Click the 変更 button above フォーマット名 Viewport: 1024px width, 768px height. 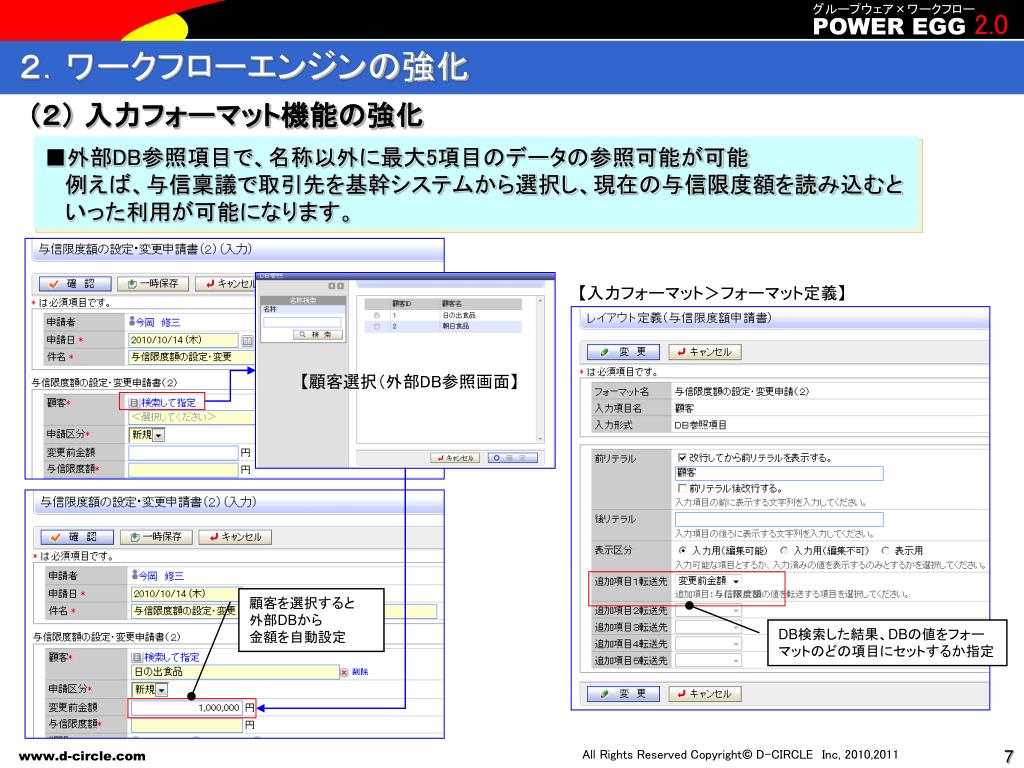tap(624, 352)
